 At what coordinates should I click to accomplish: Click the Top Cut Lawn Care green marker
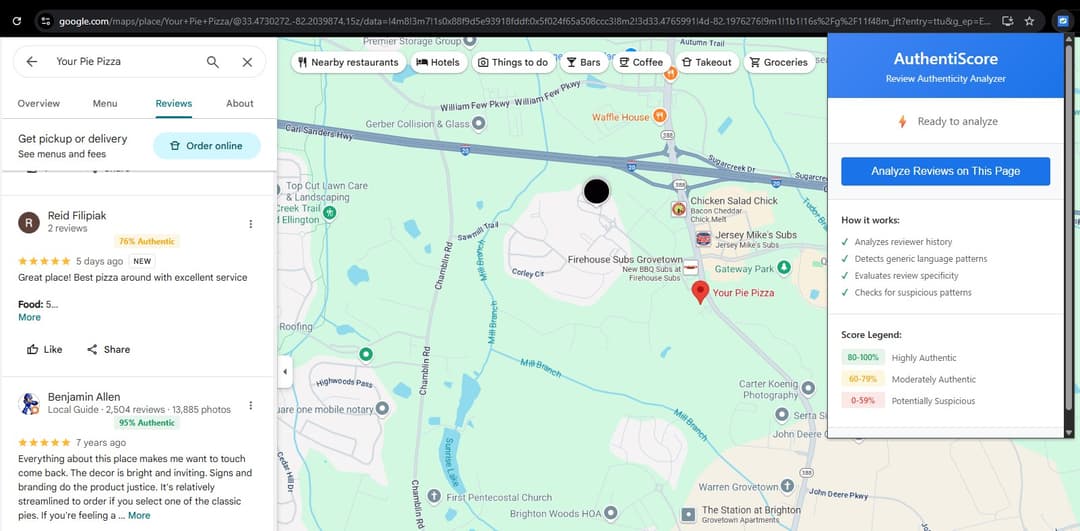329,213
